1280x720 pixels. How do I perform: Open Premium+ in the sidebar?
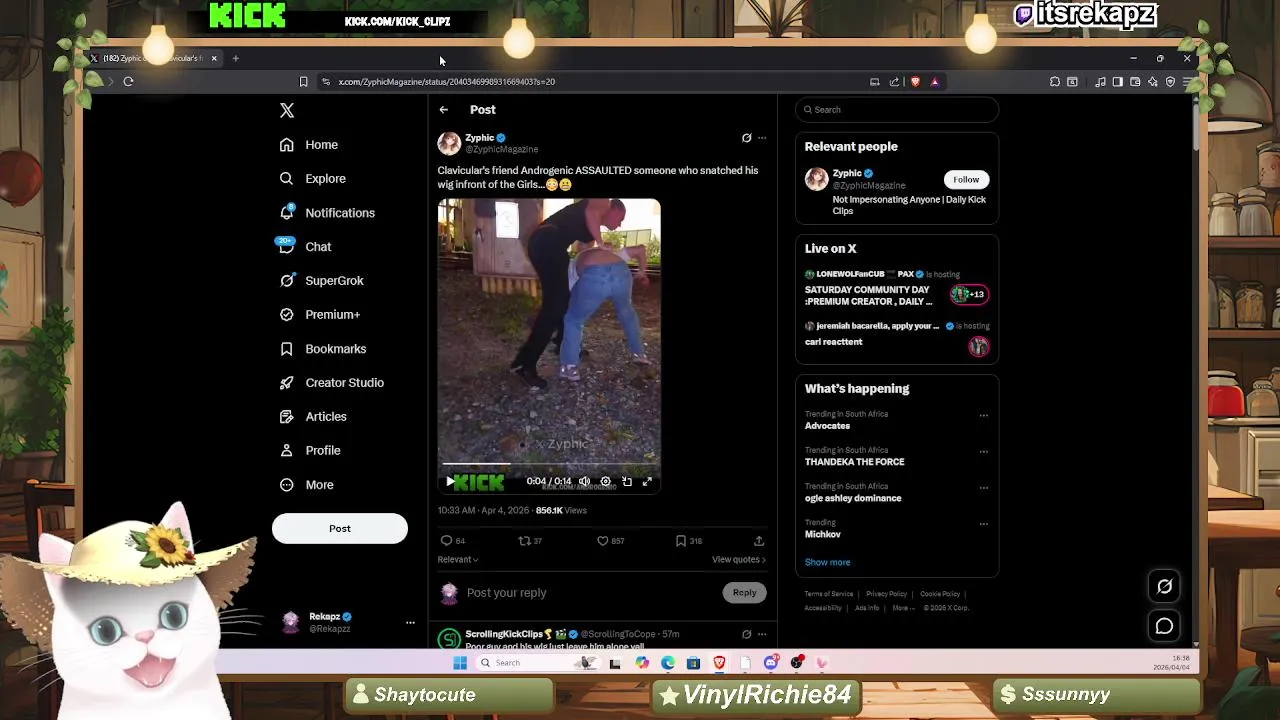[x=320, y=315]
